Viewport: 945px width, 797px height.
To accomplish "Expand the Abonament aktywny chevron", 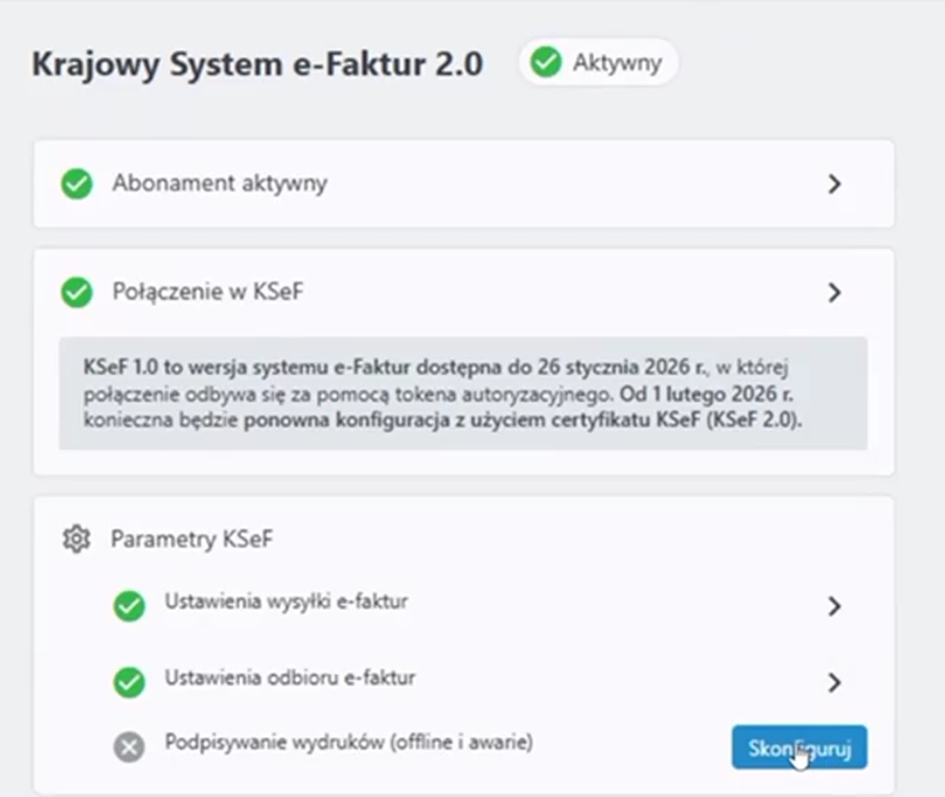I will (x=835, y=184).
